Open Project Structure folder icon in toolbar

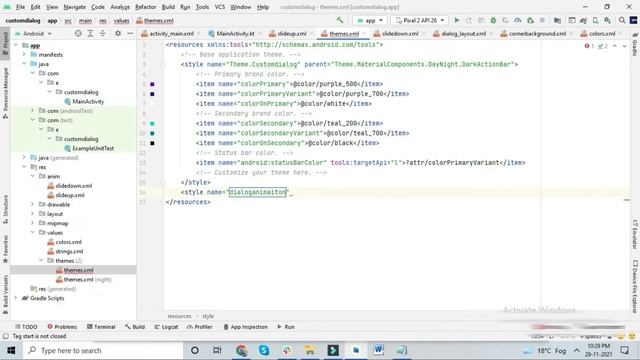tap(557, 20)
